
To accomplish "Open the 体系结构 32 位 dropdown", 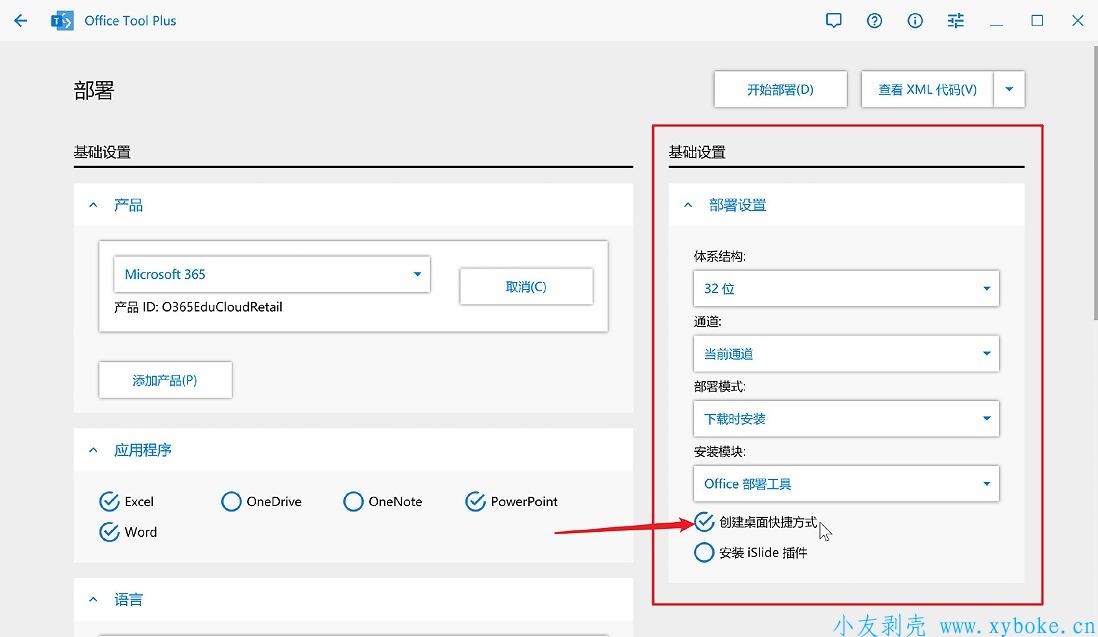I will point(845,288).
